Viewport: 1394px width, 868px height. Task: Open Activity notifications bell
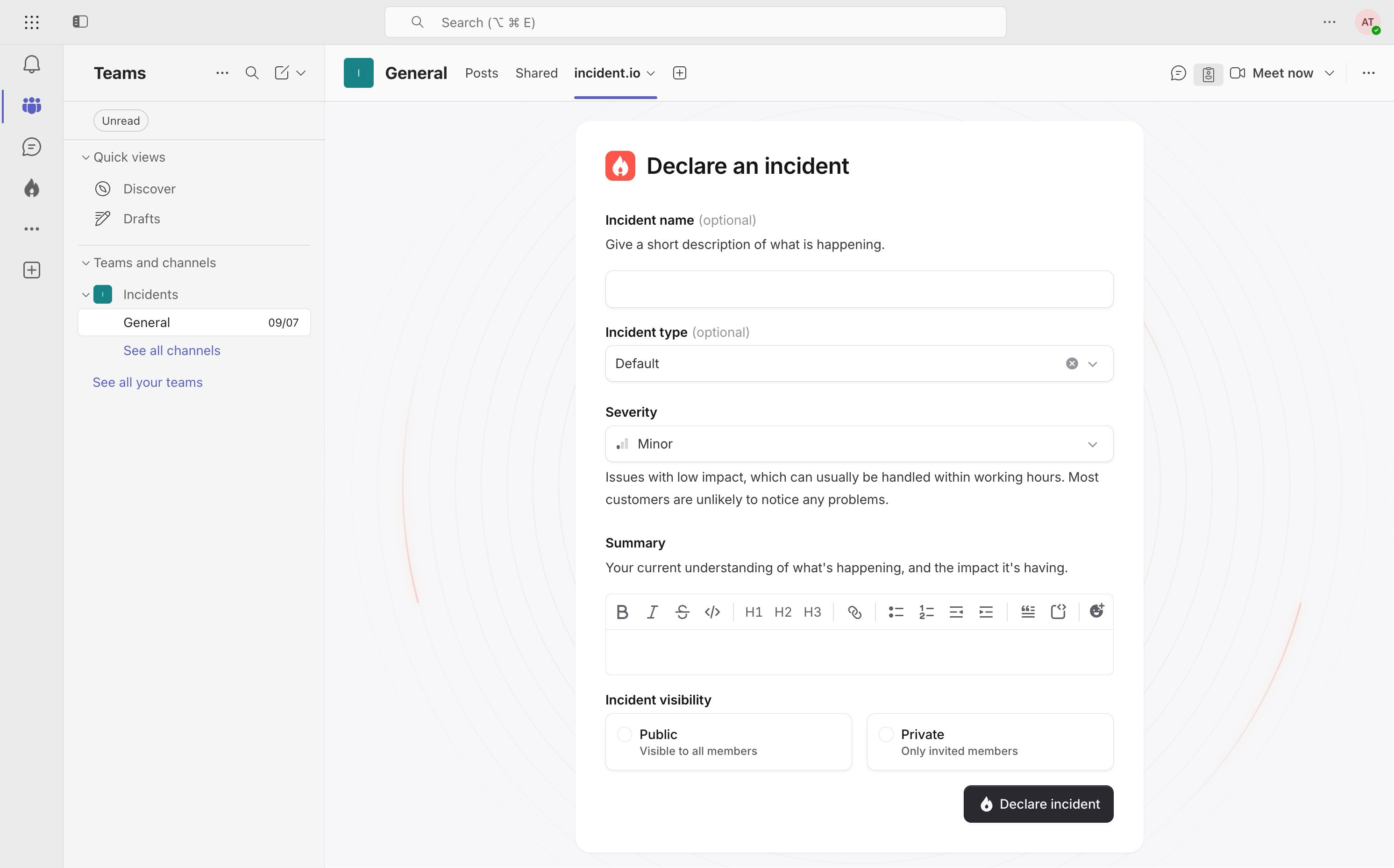pyautogui.click(x=32, y=64)
